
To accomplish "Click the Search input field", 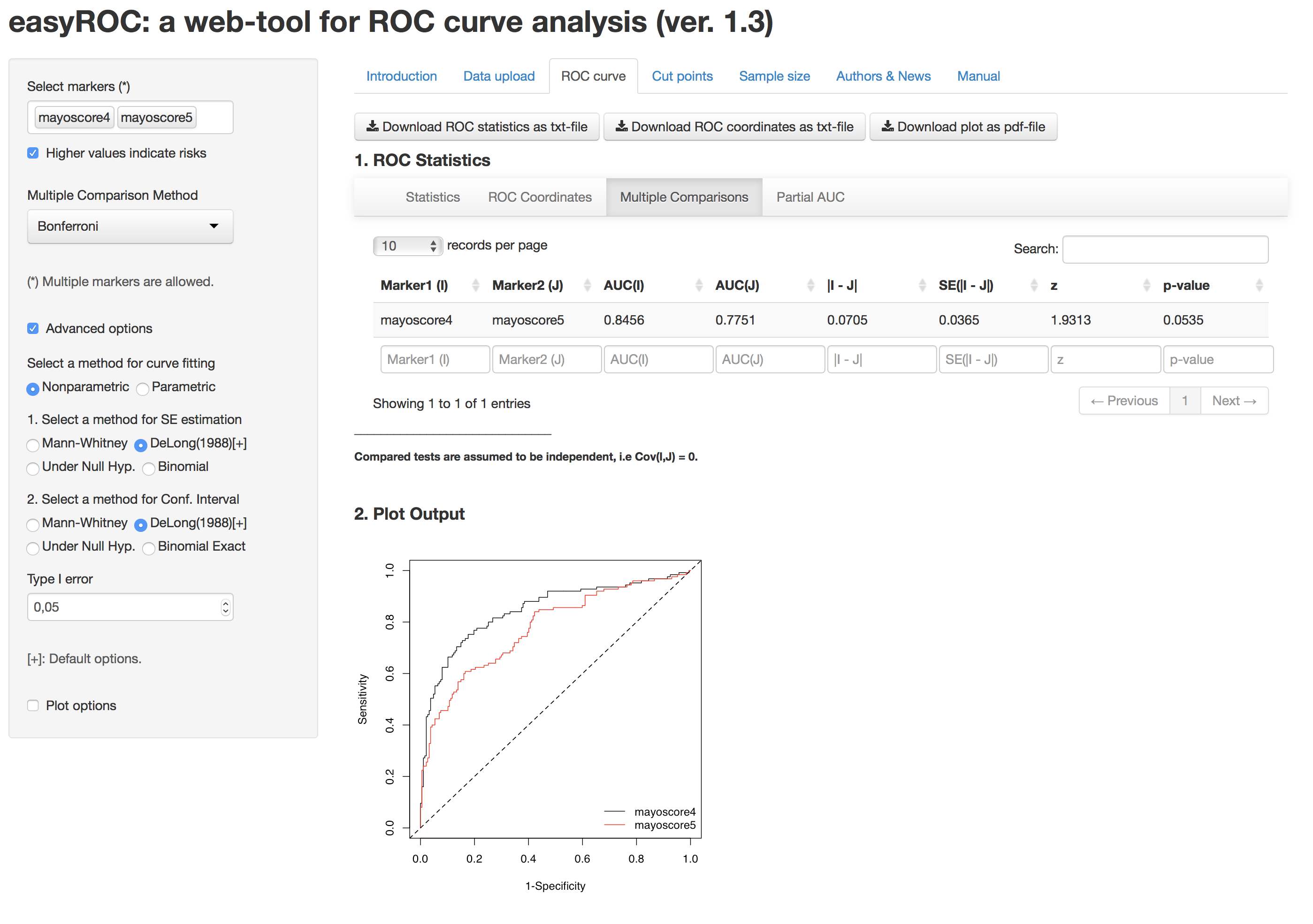I will (1165, 250).
